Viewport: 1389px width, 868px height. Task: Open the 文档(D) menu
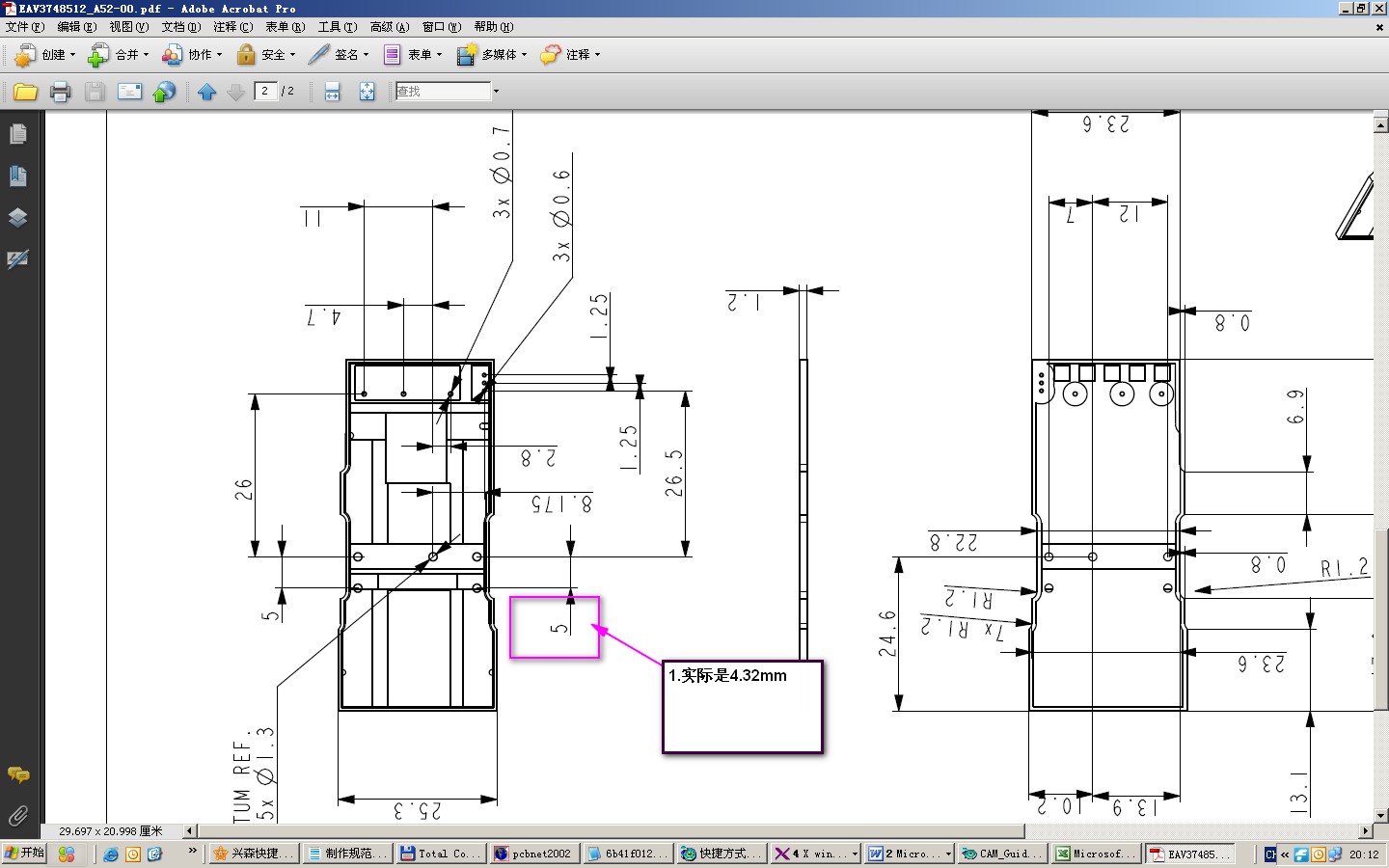click(181, 27)
